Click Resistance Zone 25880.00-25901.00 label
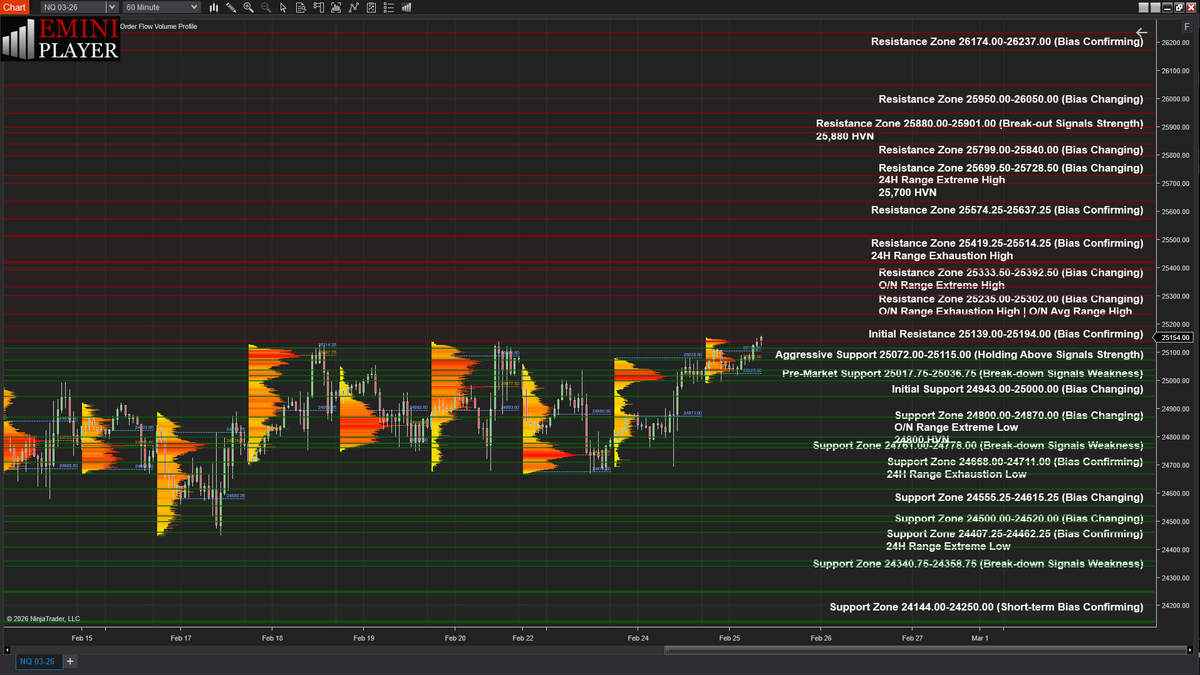This screenshot has height=675, width=1200. click(979, 123)
